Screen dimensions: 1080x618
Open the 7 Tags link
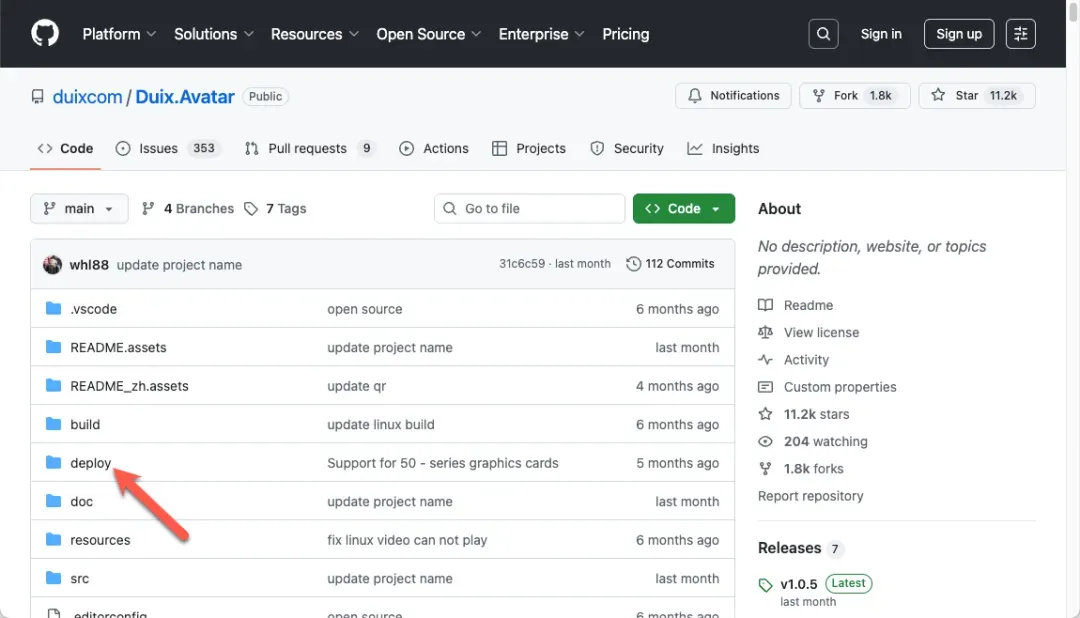(286, 209)
